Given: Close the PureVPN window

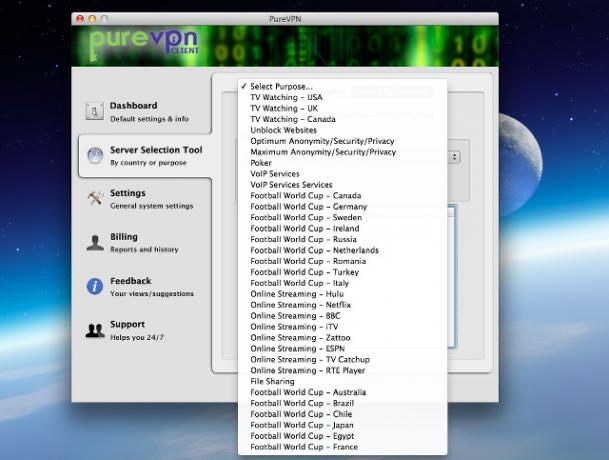Looking at the screenshot, I should coord(80,19).
